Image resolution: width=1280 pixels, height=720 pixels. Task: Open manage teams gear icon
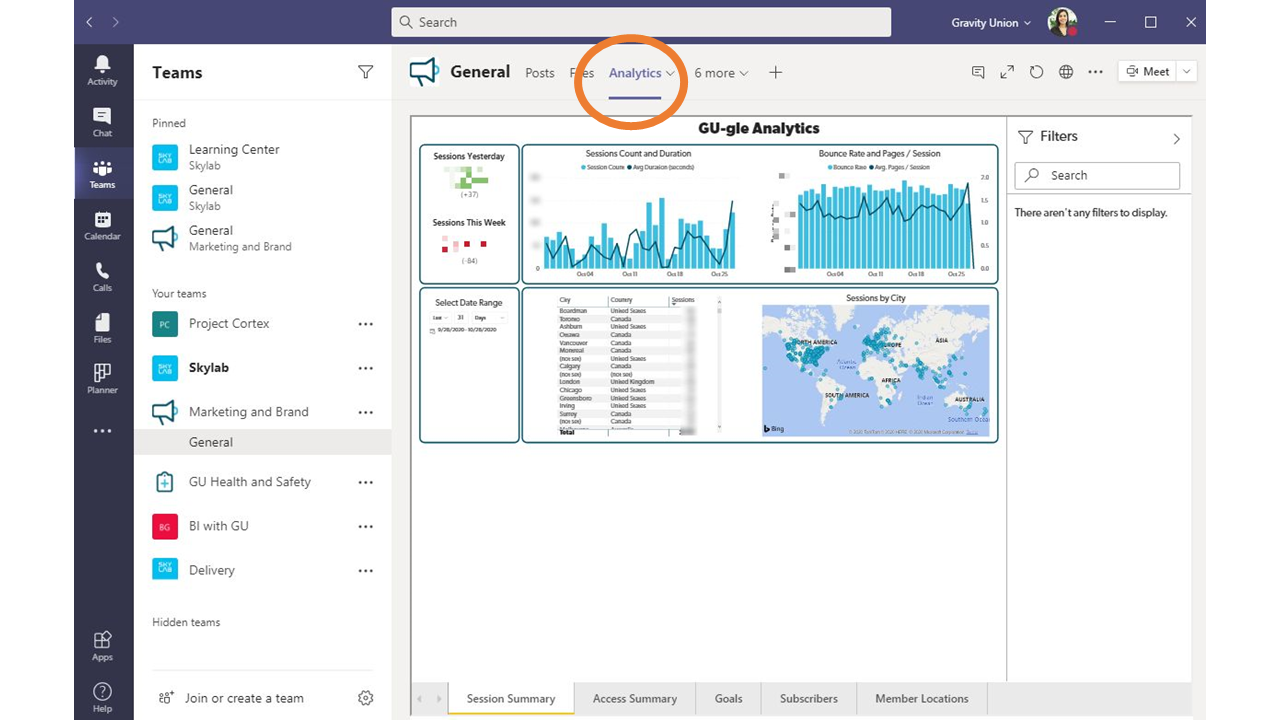[365, 698]
